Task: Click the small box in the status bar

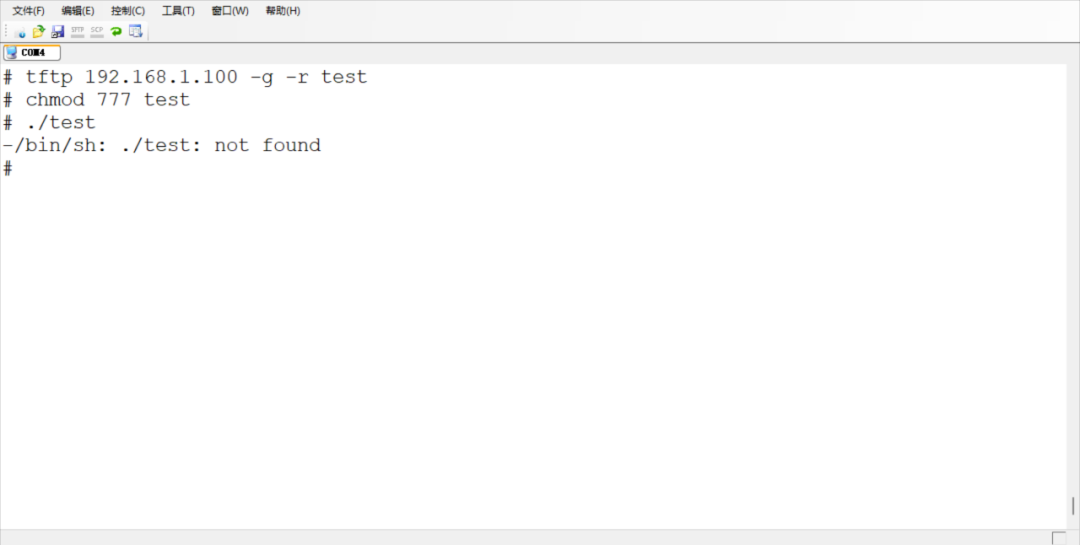Action: click(x=1059, y=538)
